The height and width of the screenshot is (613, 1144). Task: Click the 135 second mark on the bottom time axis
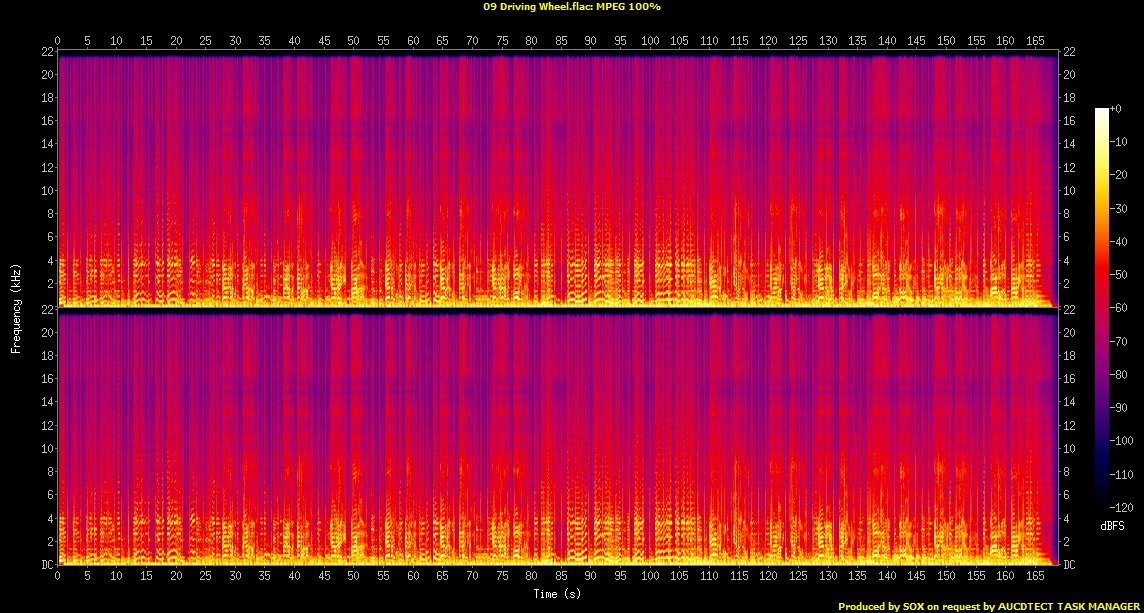pyautogui.click(x=858, y=577)
